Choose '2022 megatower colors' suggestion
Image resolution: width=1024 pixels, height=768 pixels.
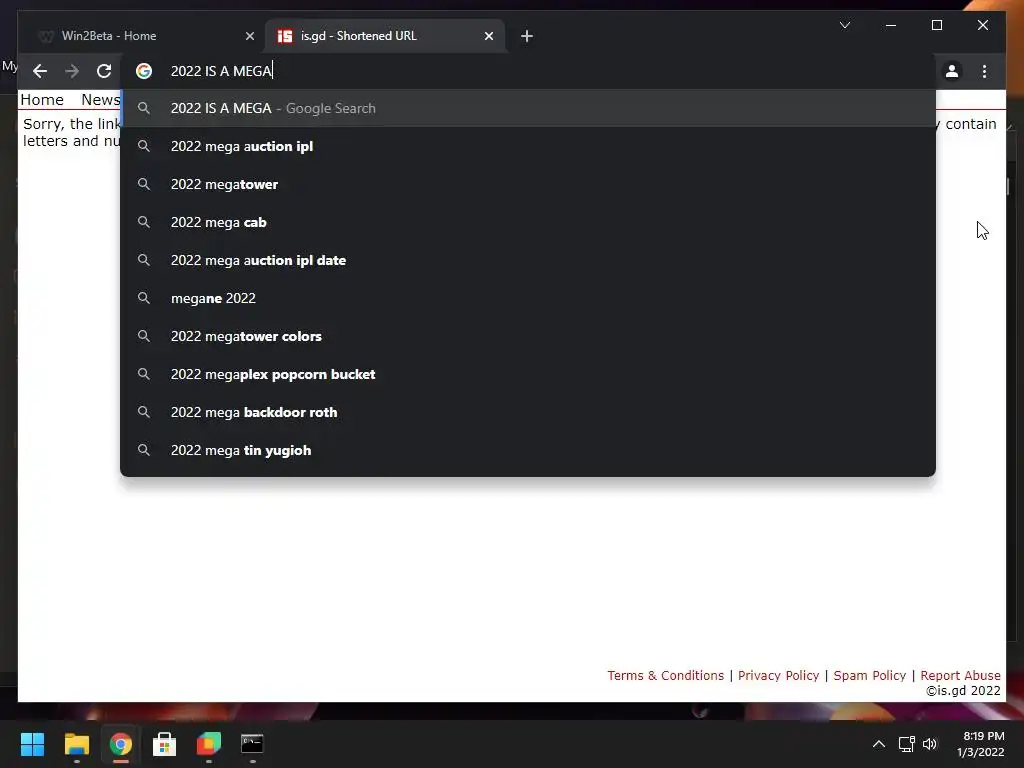tap(528, 336)
